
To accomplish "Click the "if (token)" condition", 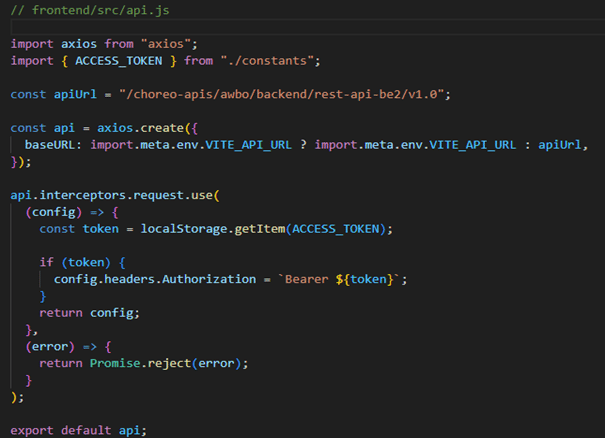I will pos(74,262).
